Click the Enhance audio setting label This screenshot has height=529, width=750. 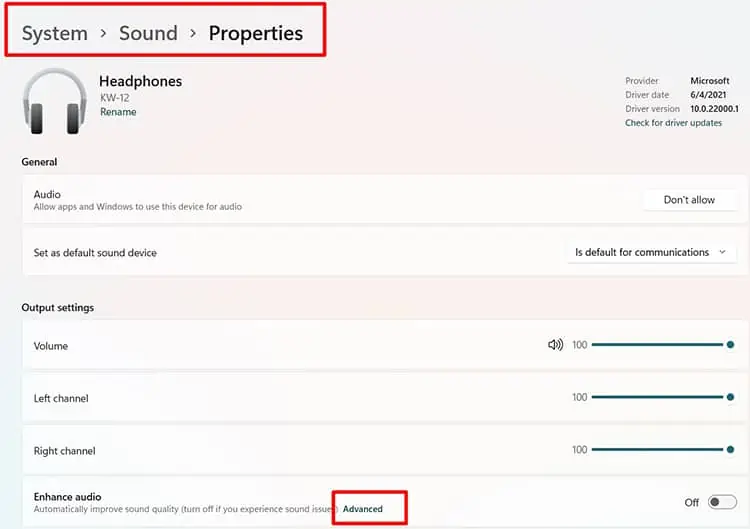[67, 496]
